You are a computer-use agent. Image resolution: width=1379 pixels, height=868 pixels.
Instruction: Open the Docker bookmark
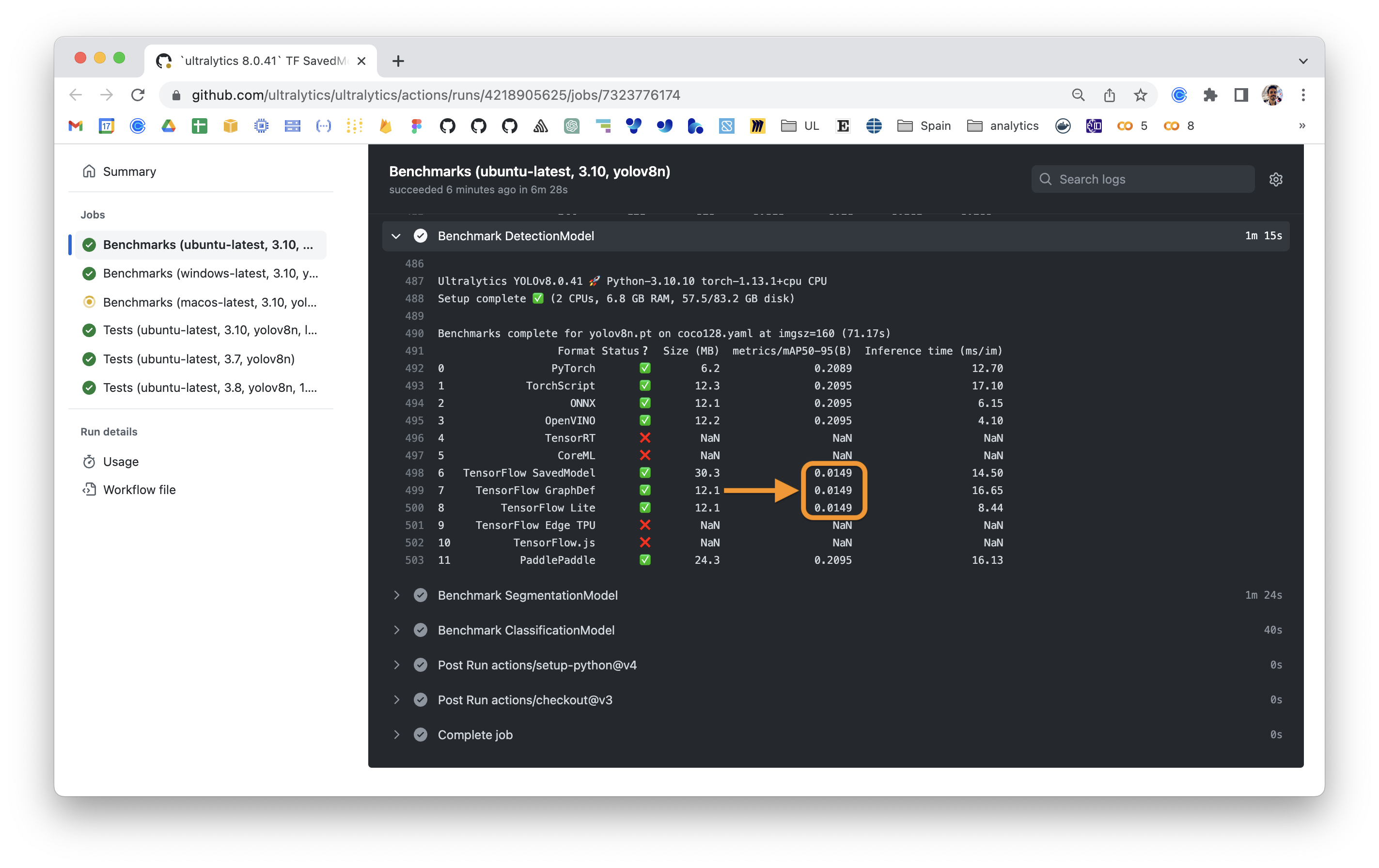pyautogui.click(x=1063, y=125)
